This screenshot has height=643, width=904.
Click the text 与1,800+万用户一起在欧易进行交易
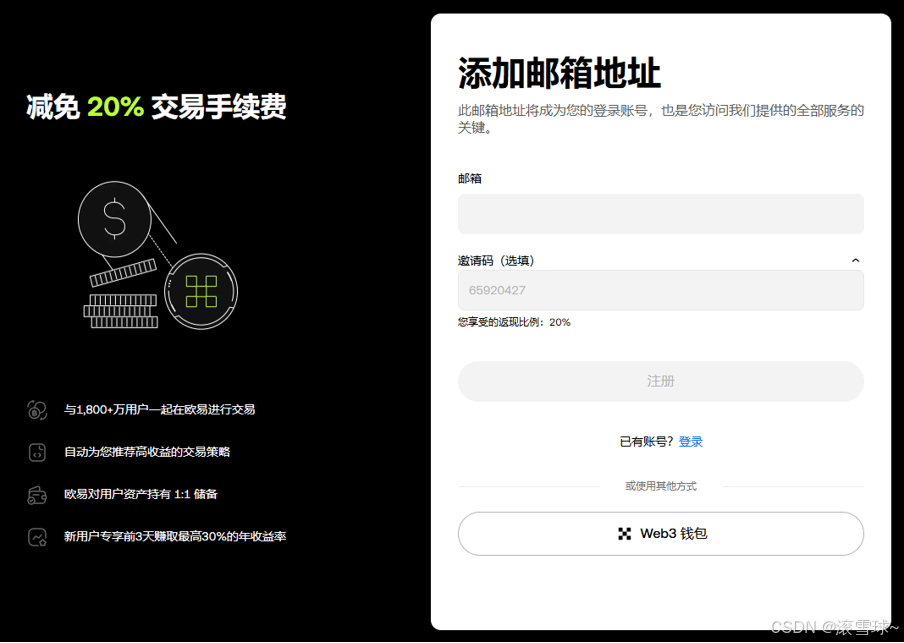[160, 409]
